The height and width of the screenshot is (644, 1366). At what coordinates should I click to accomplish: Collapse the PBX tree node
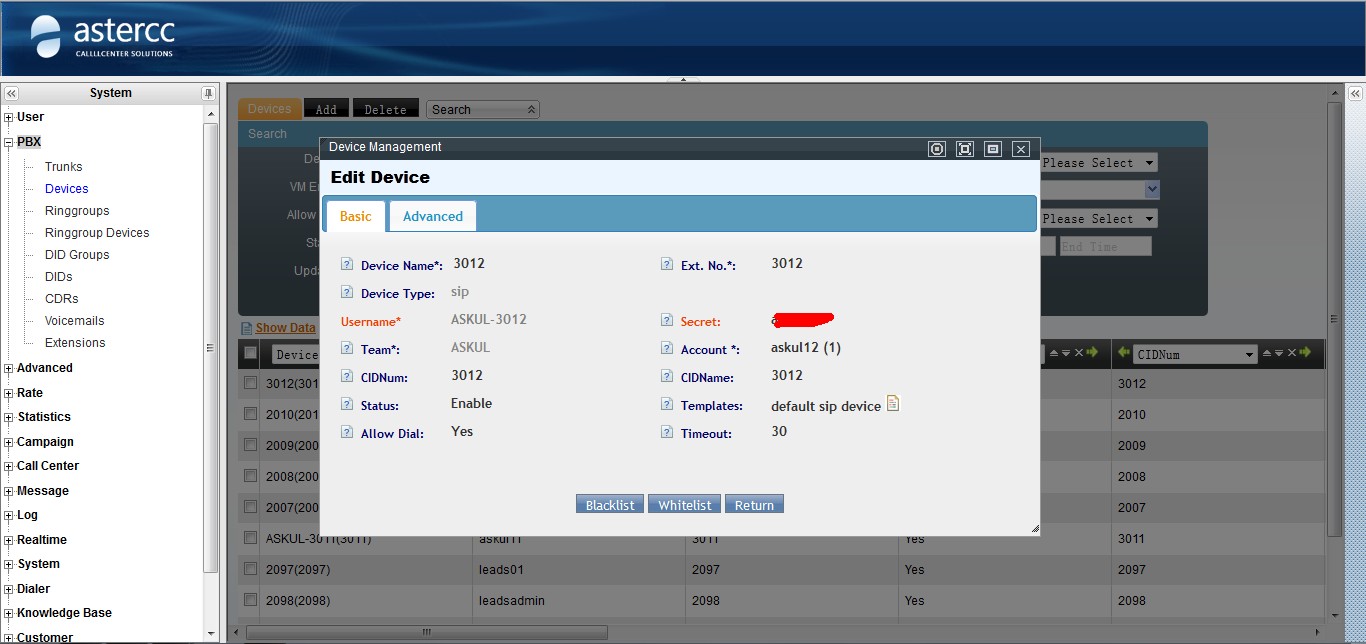tap(9, 142)
